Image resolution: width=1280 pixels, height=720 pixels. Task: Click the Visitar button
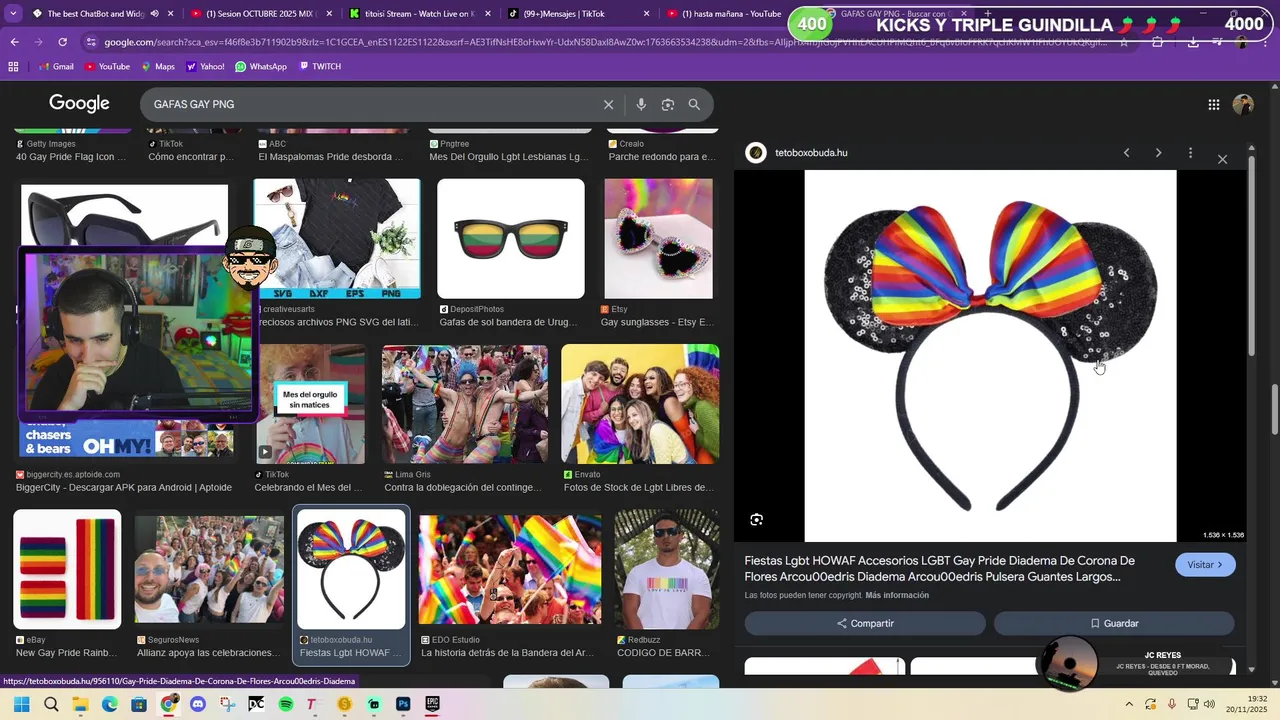click(x=1205, y=565)
